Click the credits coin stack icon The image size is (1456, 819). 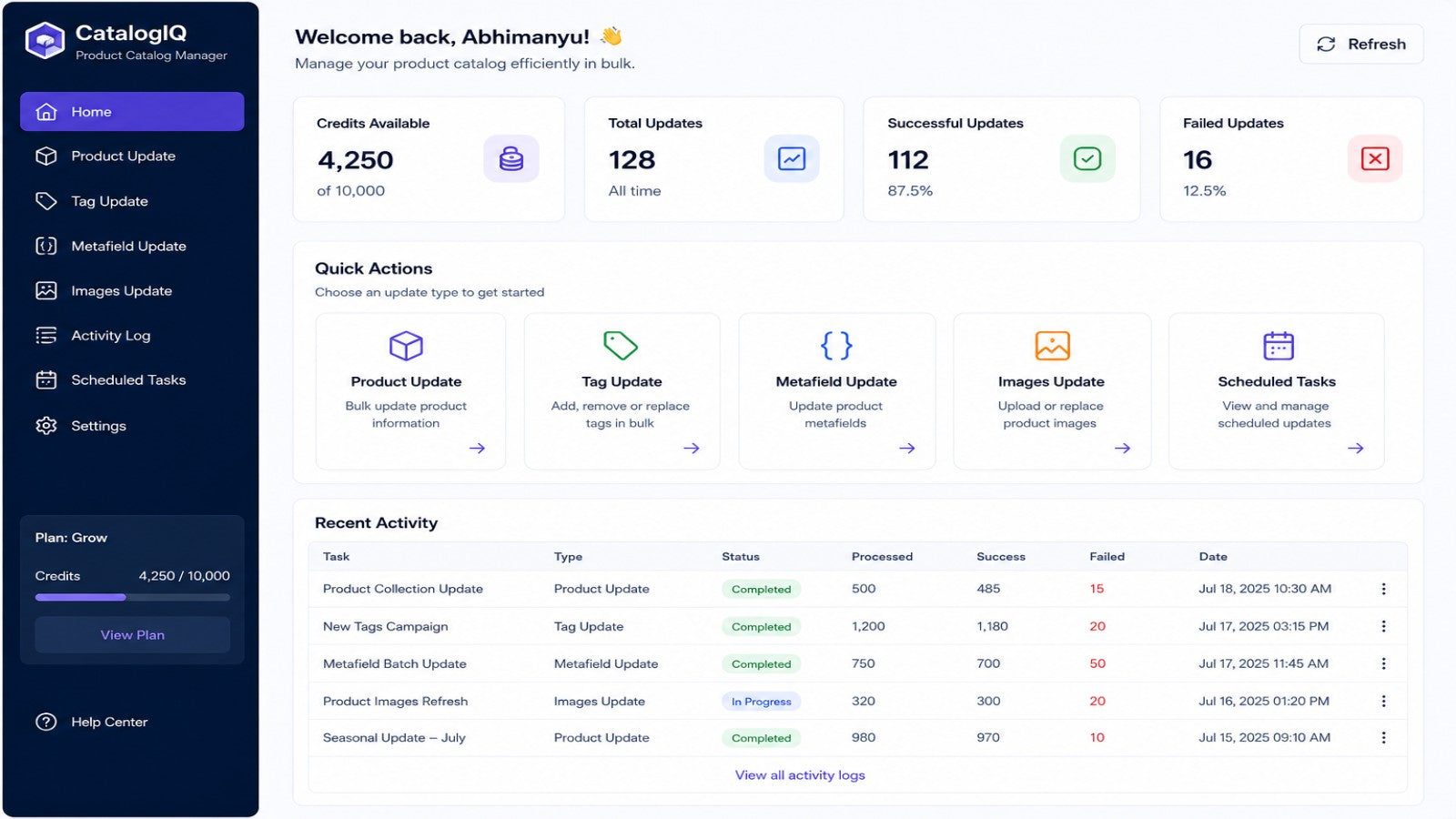511,159
